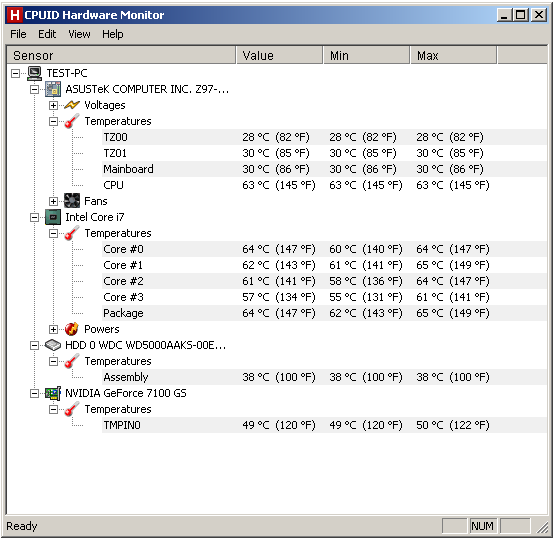Image resolution: width=557 pixels, height=544 pixels.
Task: Select the TEST-PC tree label
Action: tap(67, 73)
